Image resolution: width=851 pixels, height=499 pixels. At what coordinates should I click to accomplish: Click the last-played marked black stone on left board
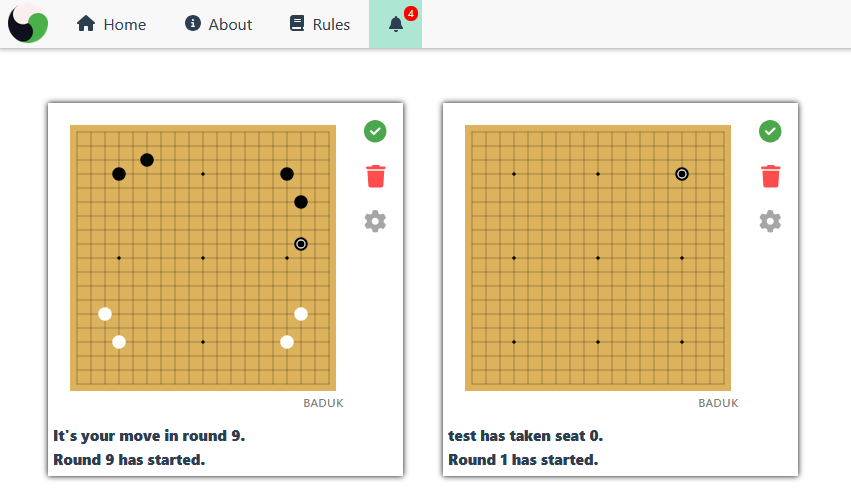tap(301, 244)
